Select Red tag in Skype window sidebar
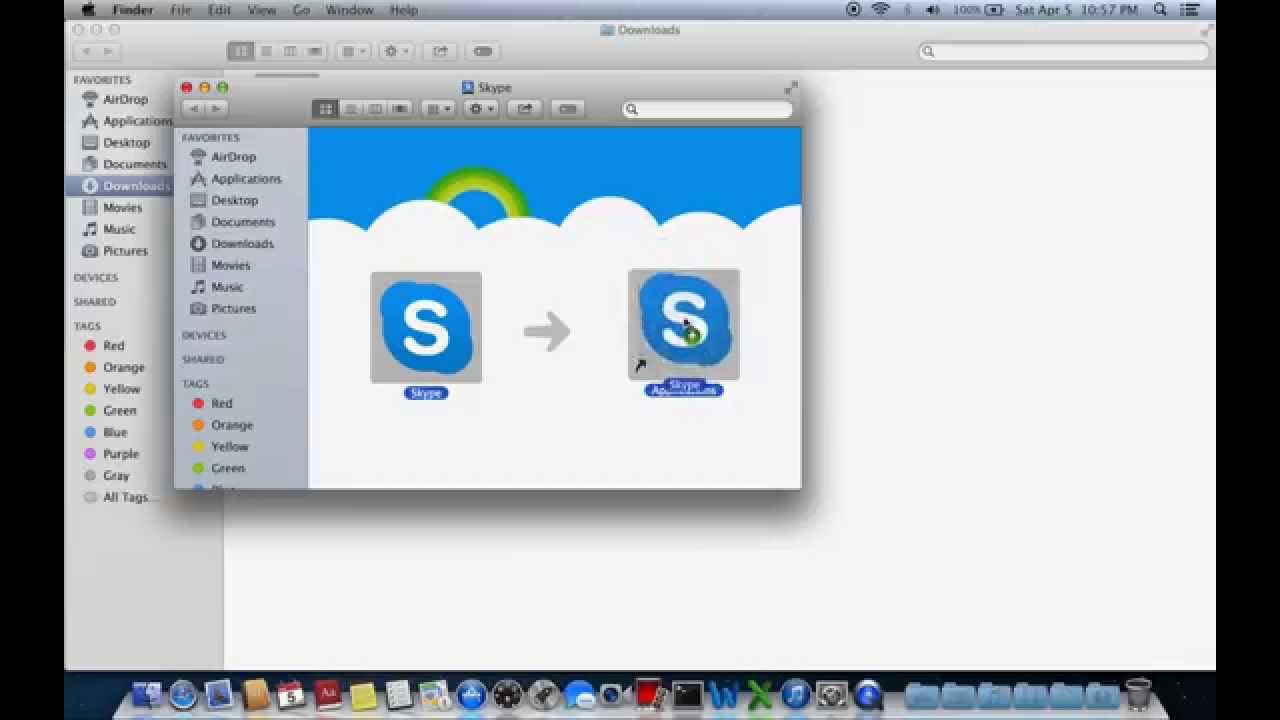The width and height of the screenshot is (1280, 720). click(212, 403)
